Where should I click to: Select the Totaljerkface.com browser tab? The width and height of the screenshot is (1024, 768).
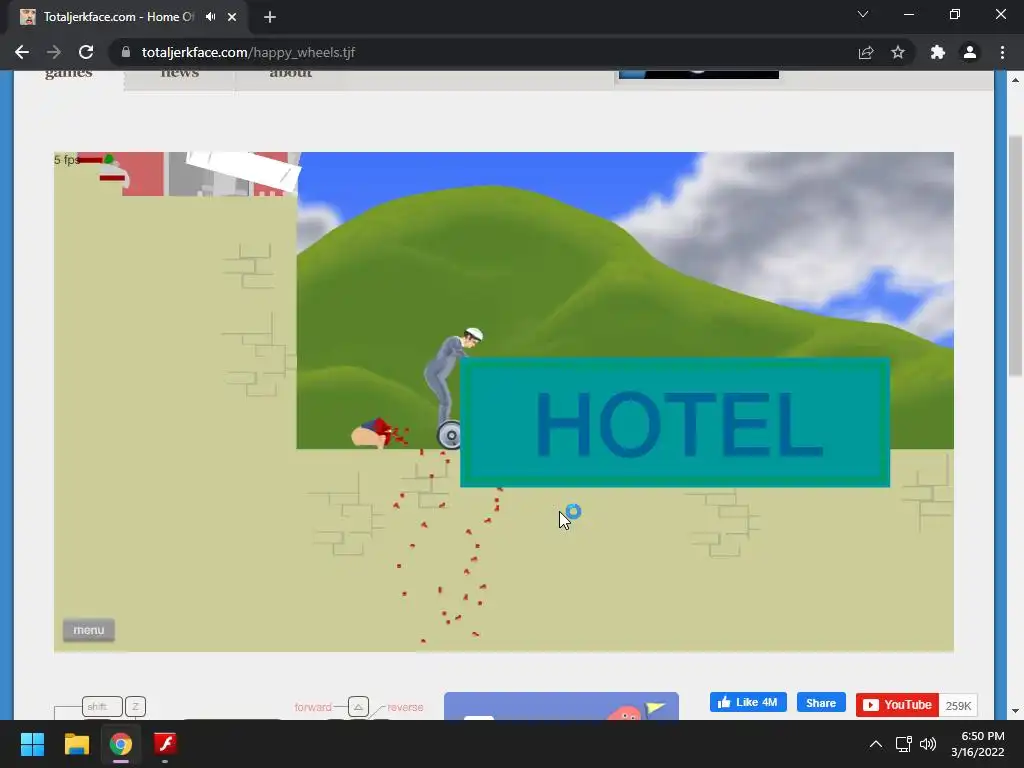pyautogui.click(x=127, y=17)
